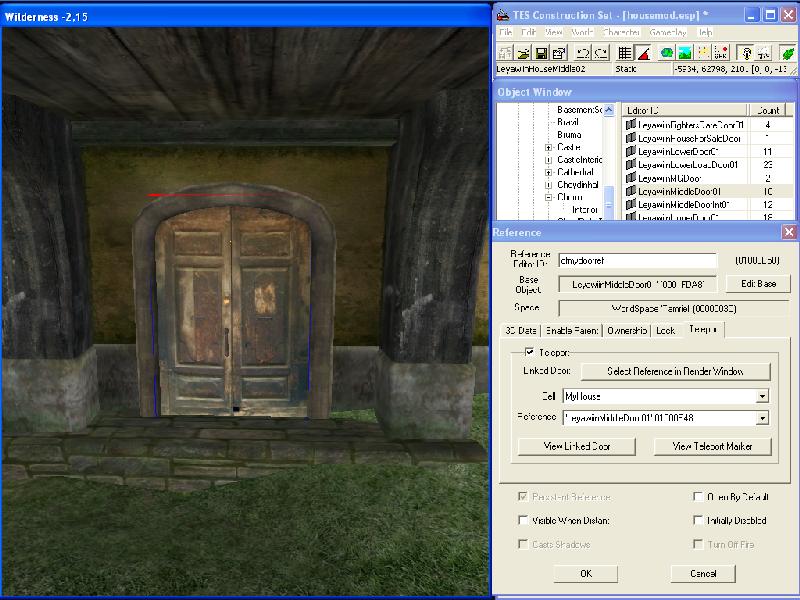The image size is (800, 600).
Task: Open the File menu
Action: pos(506,32)
